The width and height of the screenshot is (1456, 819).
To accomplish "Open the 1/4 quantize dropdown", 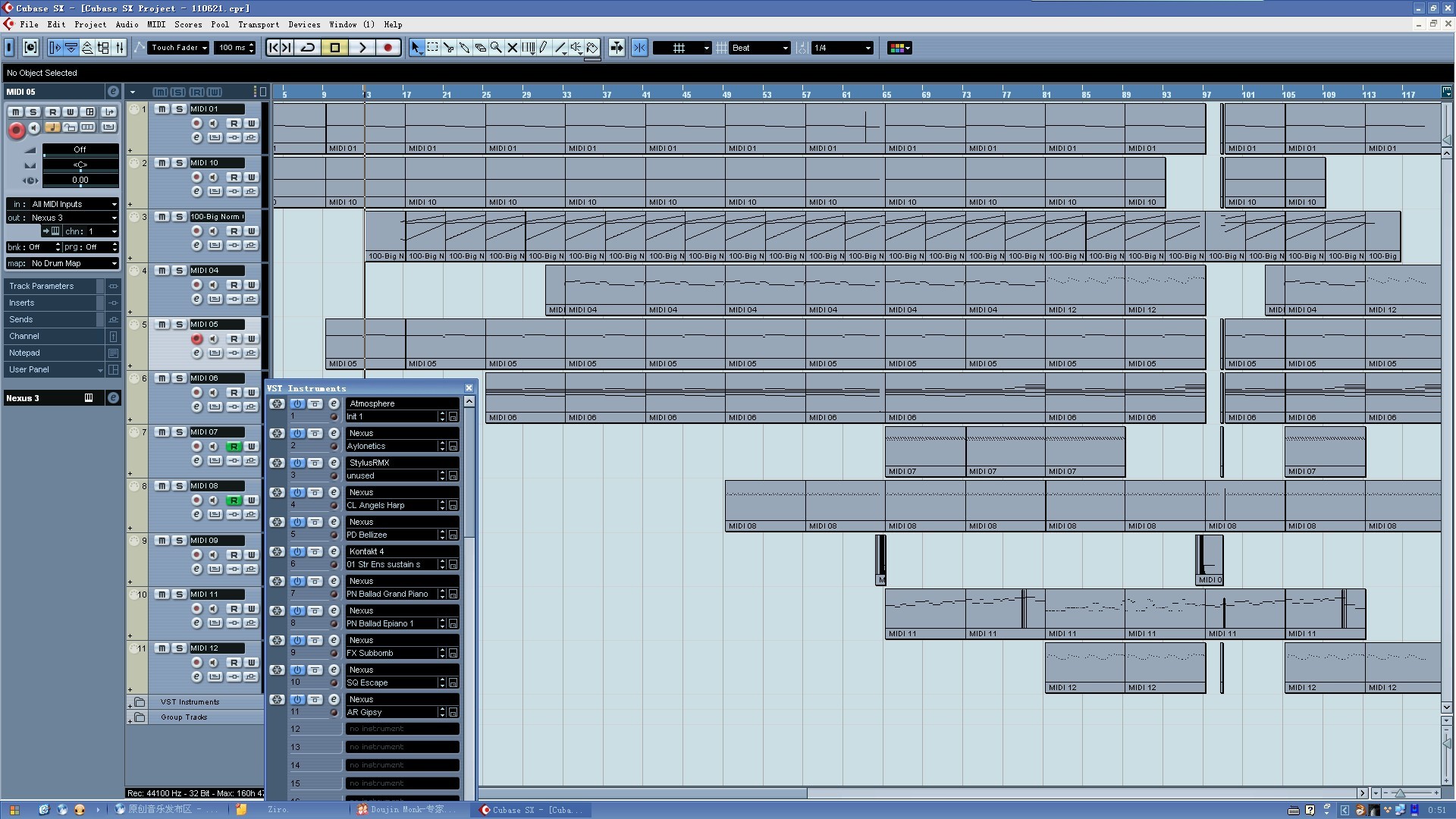I will click(x=842, y=48).
